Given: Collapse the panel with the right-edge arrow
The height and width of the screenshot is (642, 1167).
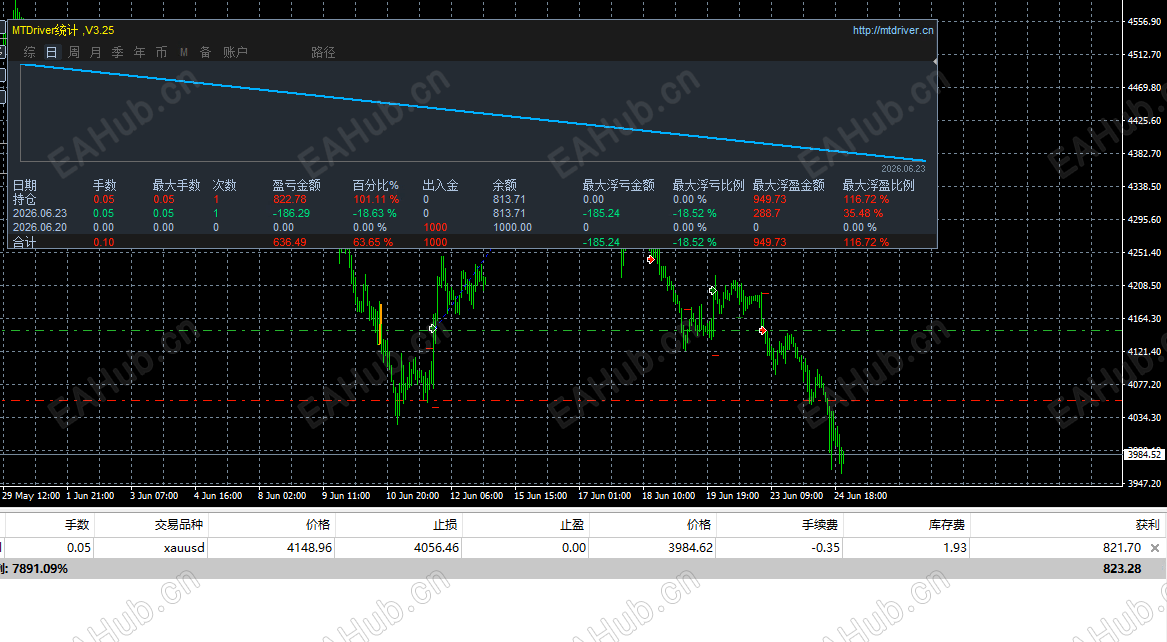Looking at the screenshot, I should coord(935,62).
